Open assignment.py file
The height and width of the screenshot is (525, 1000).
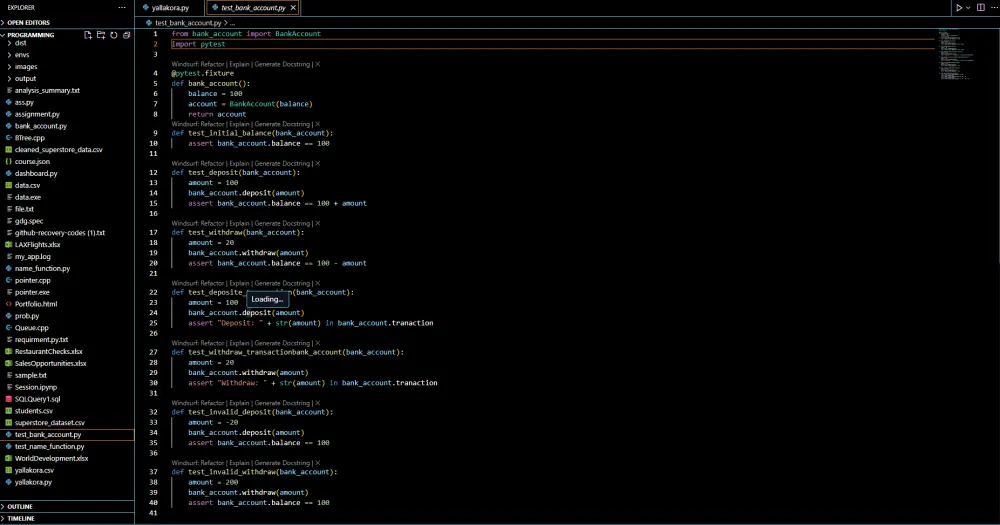[x=37, y=114]
